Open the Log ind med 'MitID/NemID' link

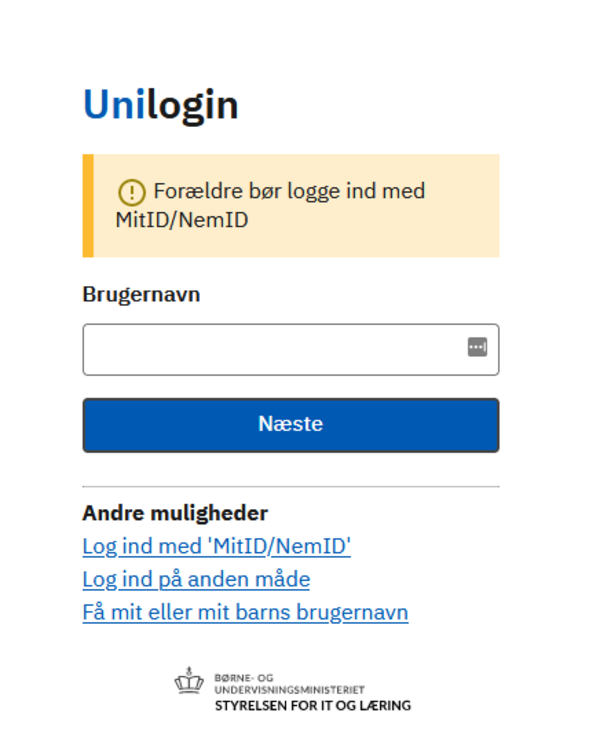[216, 546]
